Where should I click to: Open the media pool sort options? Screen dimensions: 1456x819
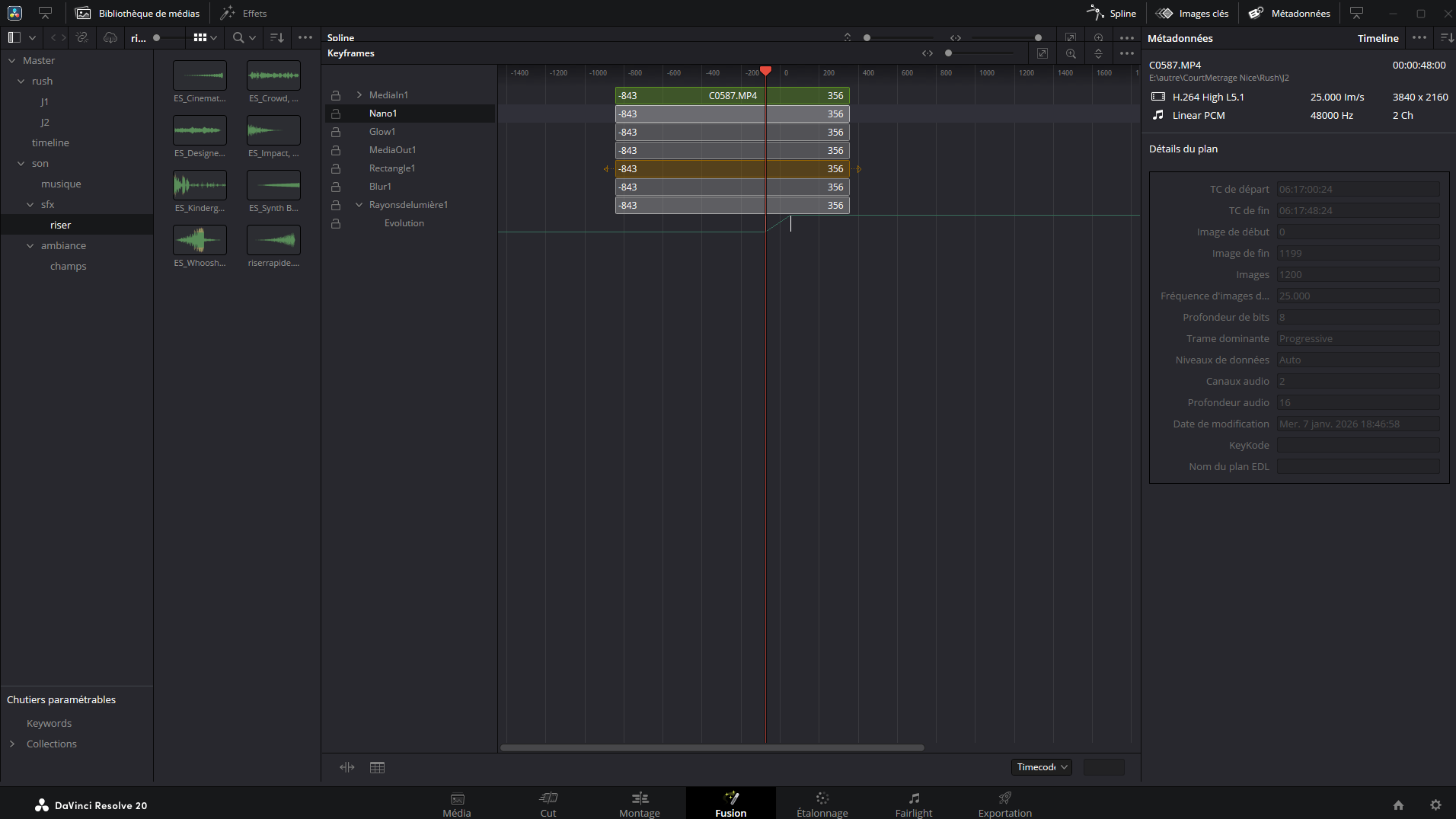click(277, 37)
